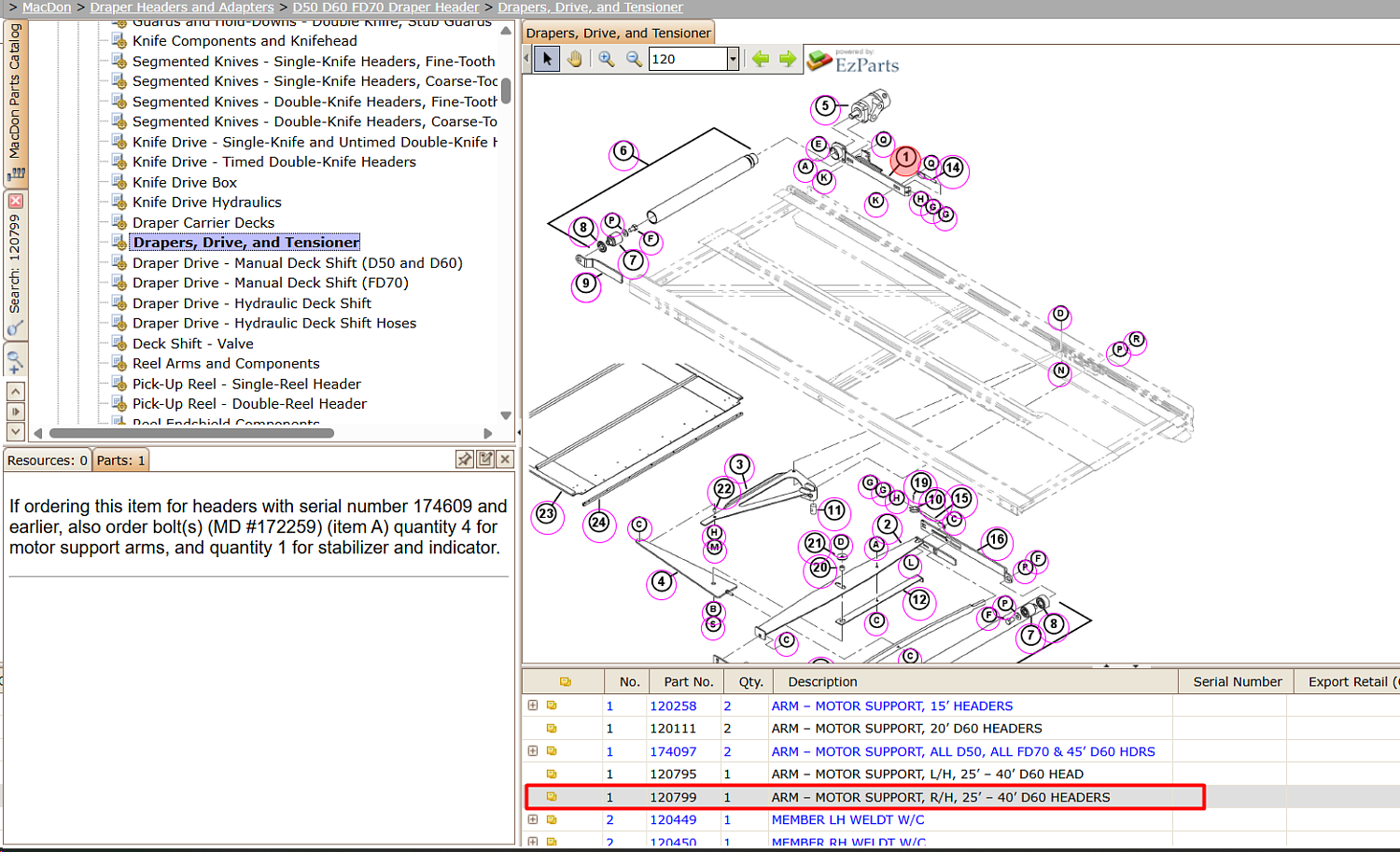Click the note icon in the table header
Screen dimensions: 1400x852
pos(565,682)
